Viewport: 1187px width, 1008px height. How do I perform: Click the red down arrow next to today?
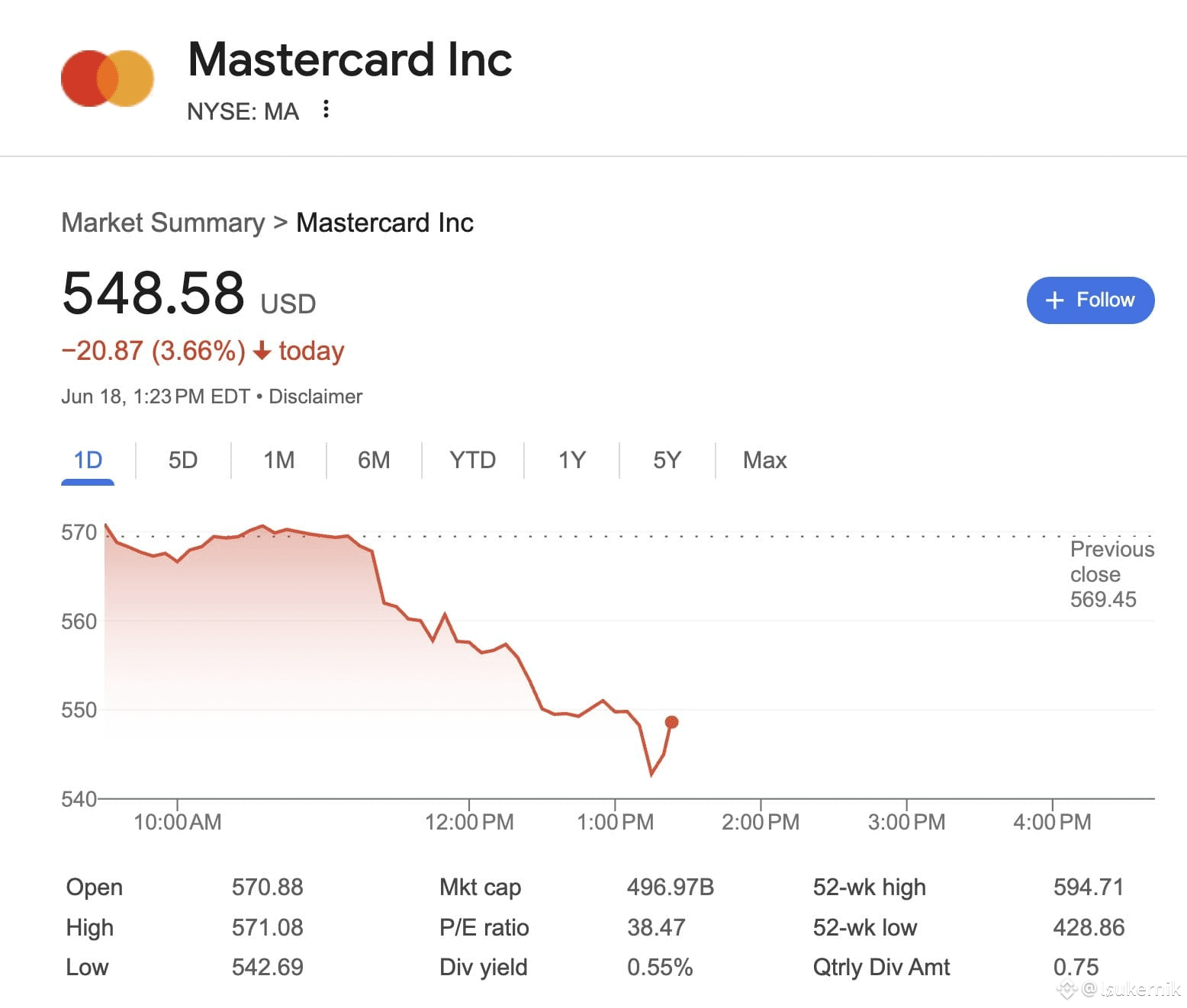[x=262, y=351]
